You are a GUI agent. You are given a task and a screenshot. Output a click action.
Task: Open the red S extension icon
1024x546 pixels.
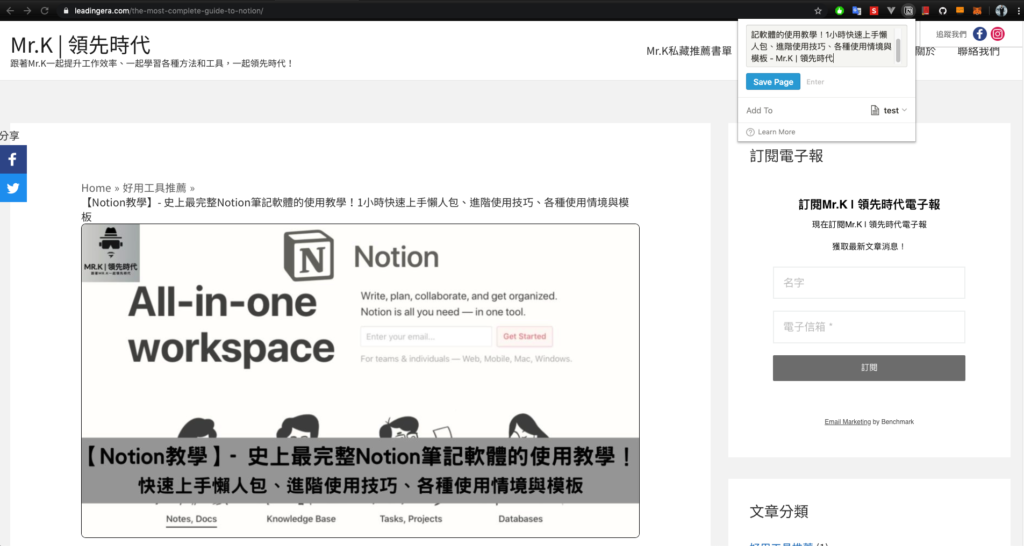tap(874, 10)
